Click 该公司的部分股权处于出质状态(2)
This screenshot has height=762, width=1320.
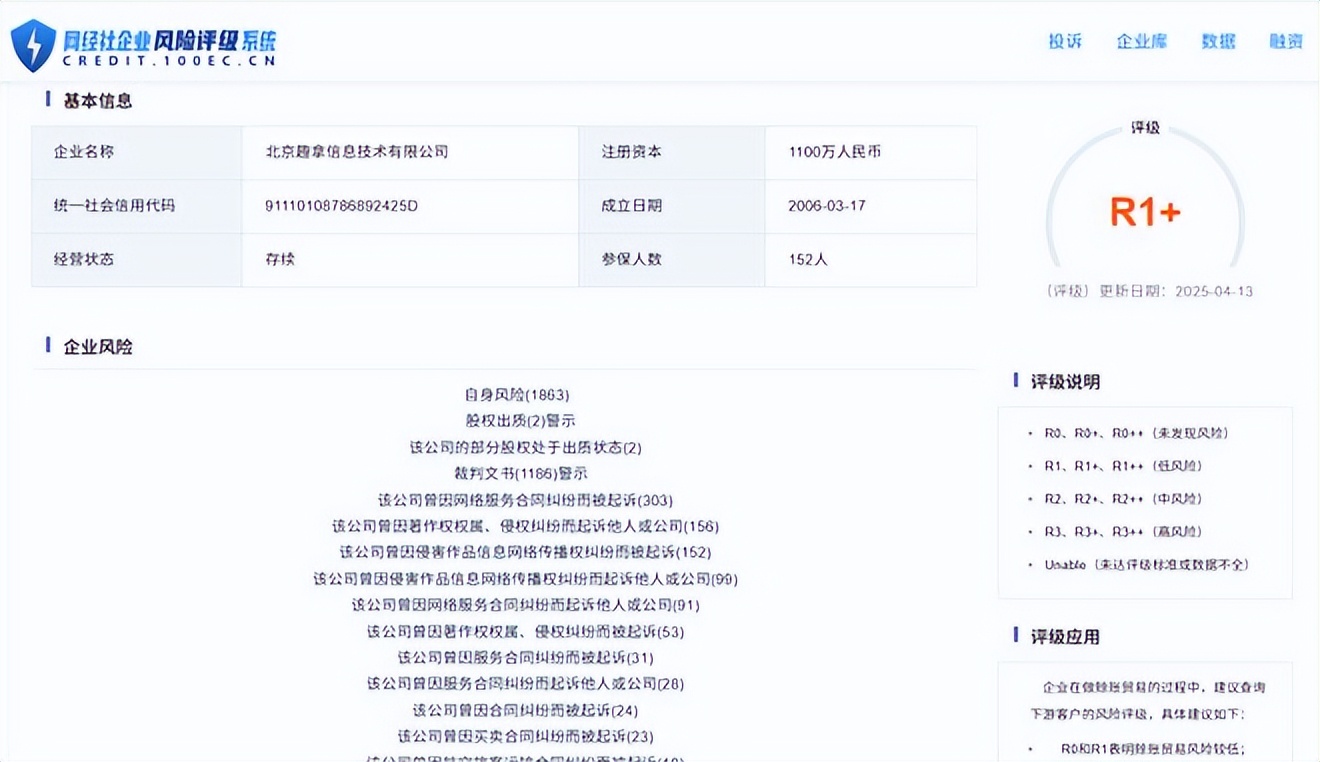[x=525, y=448]
